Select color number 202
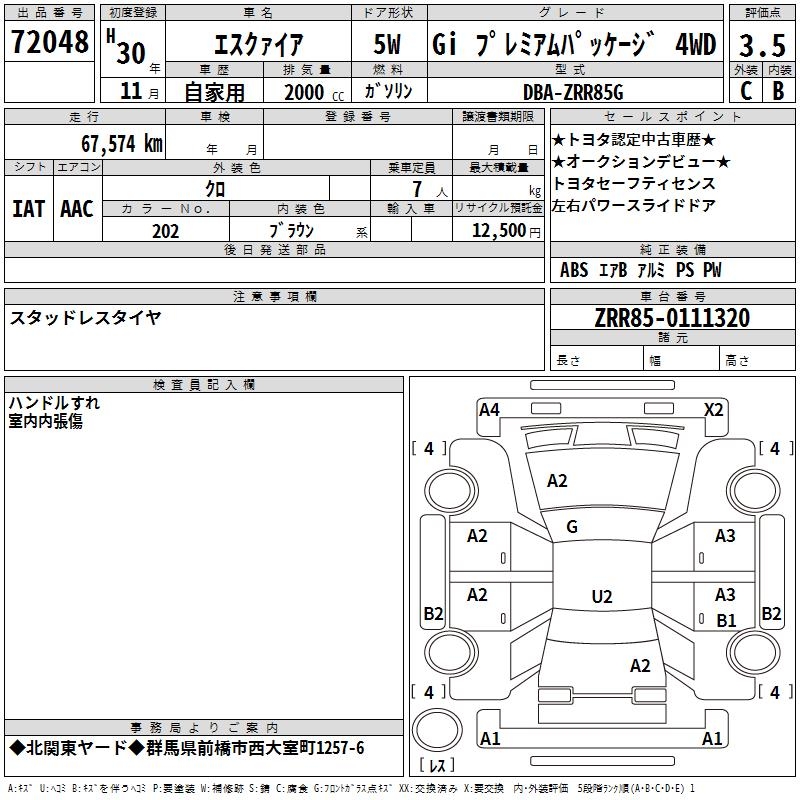Image resolution: width=800 pixels, height=800 pixels. pos(165,231)
